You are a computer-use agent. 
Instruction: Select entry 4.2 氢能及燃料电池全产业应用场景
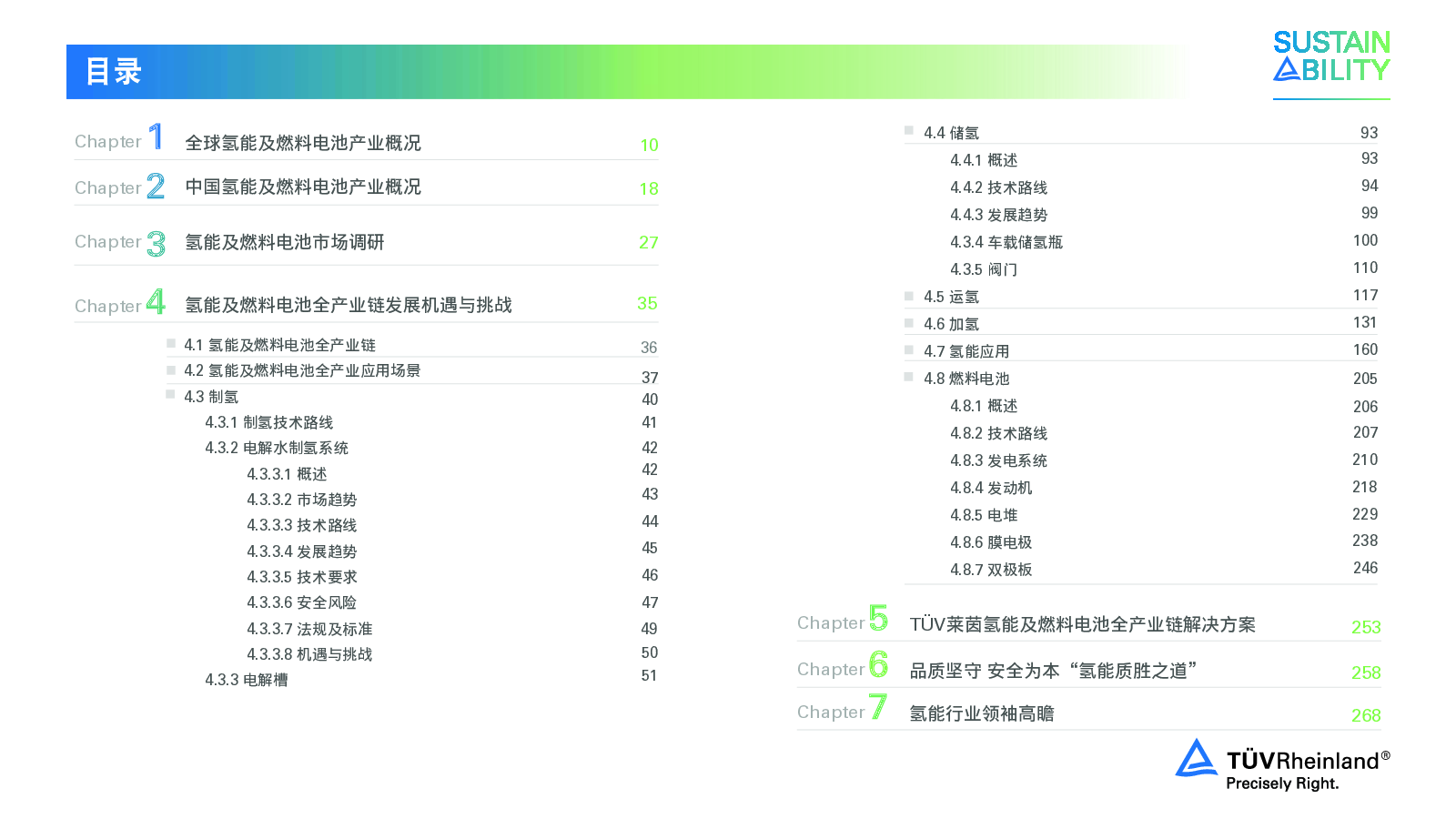tap(302, 370)
